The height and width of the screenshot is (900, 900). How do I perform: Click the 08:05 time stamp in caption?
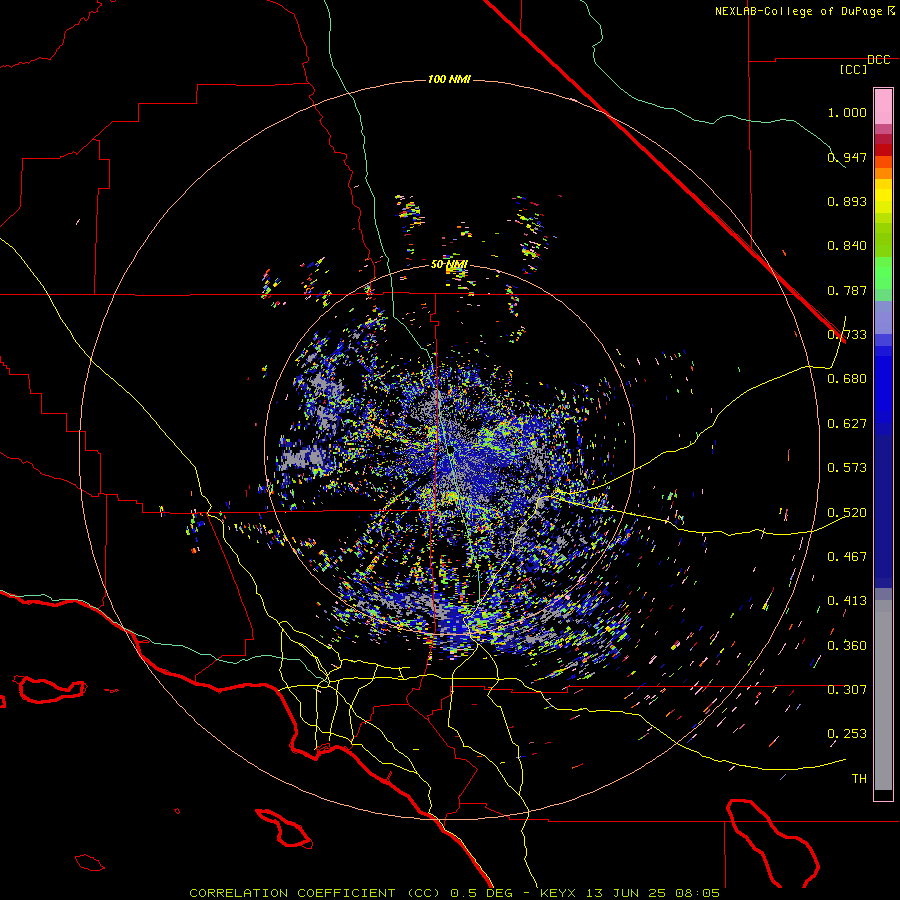pos(697,893)
